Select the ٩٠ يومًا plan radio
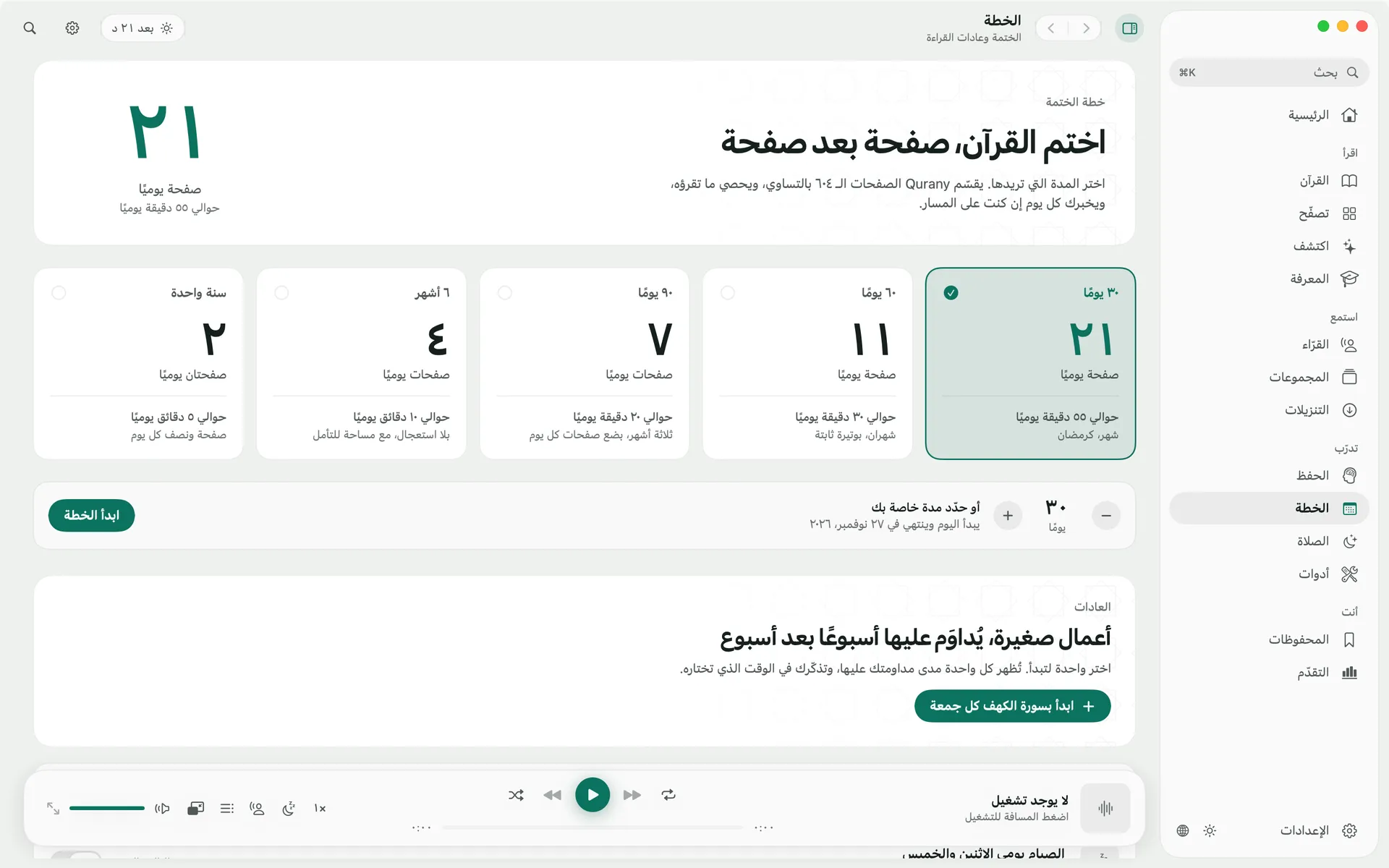This screenshot has width=1389, height=868. click(505, 293)
